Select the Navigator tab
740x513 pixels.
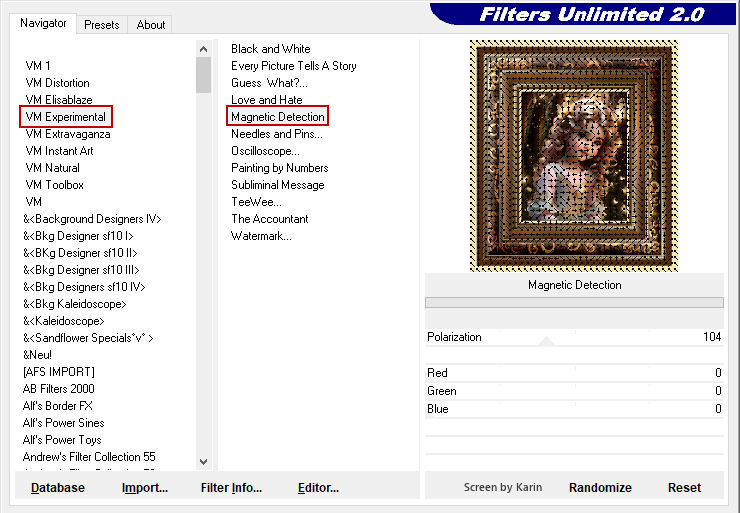click(44, 23)
